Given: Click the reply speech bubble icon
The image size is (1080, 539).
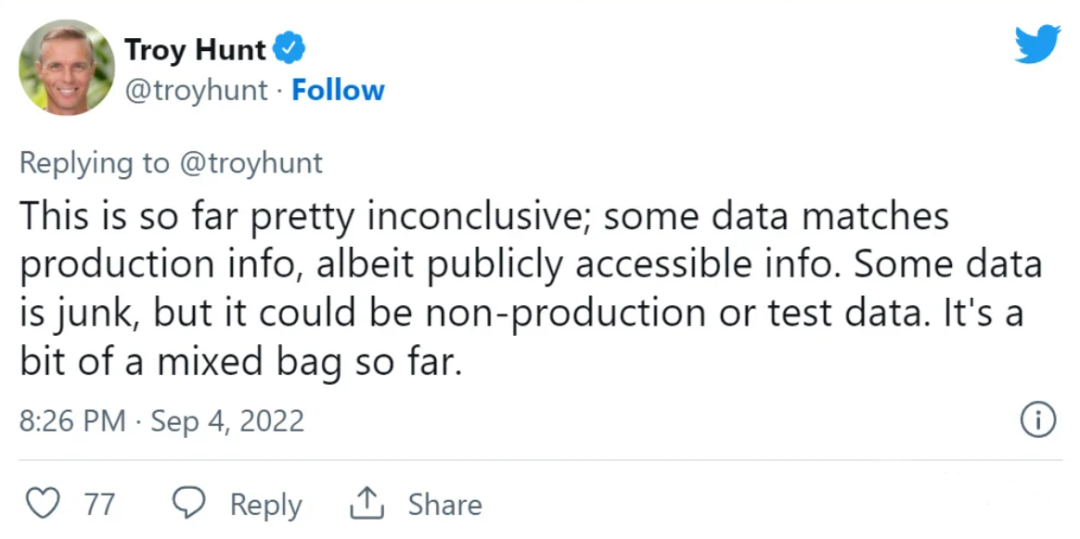Looking at the screenshot, I should (188, 504).
